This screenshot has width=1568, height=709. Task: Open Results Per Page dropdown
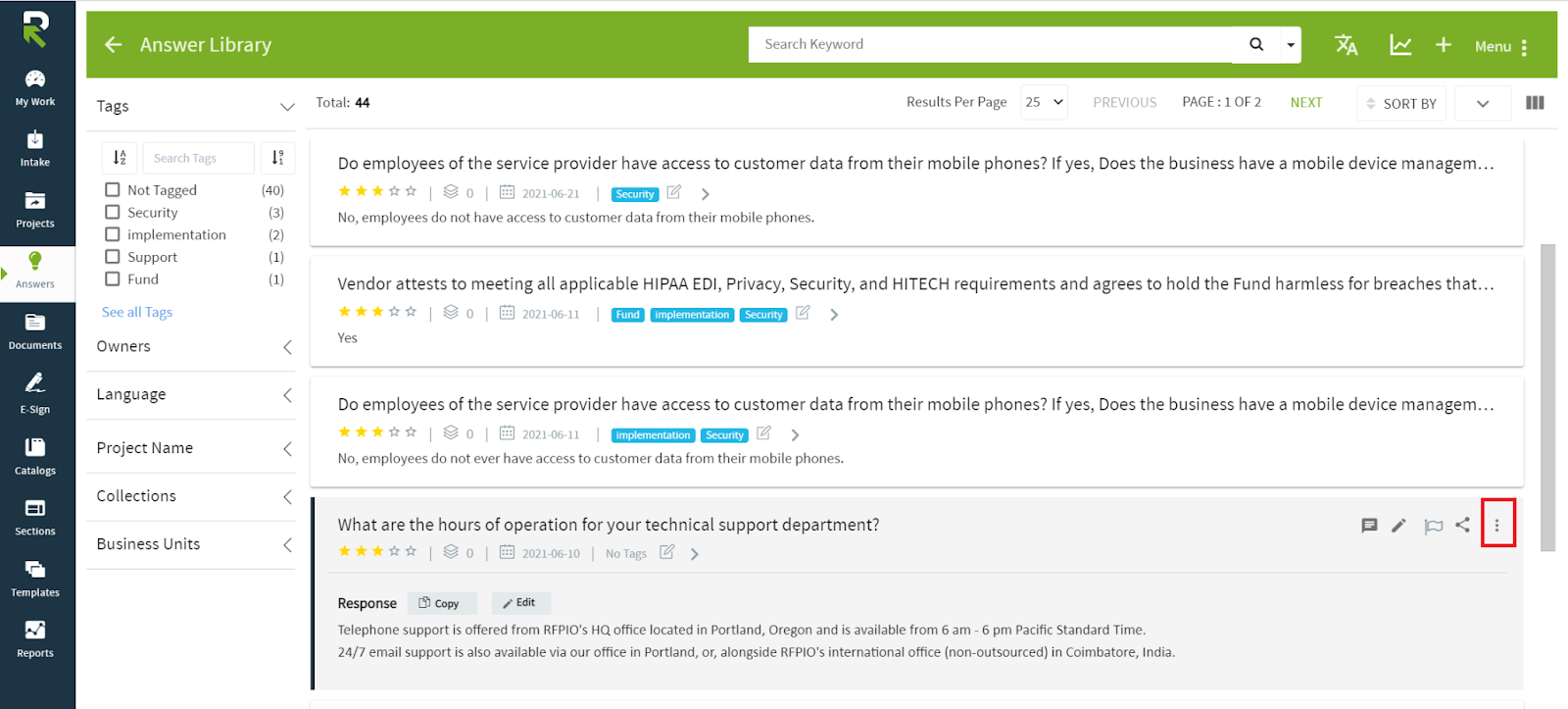click(1044, 102)
